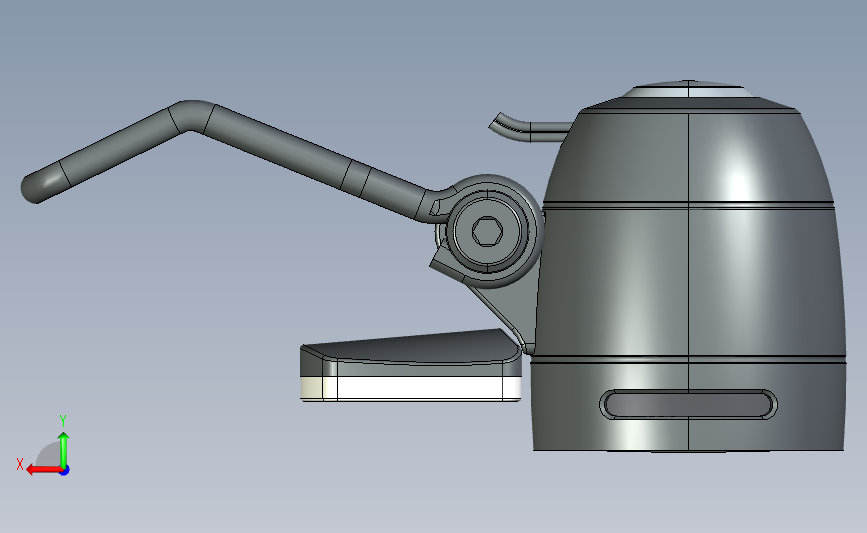867x533 pixels.
Task: Select the dark clamp foot above the white pad
Action: click(410, 353)
